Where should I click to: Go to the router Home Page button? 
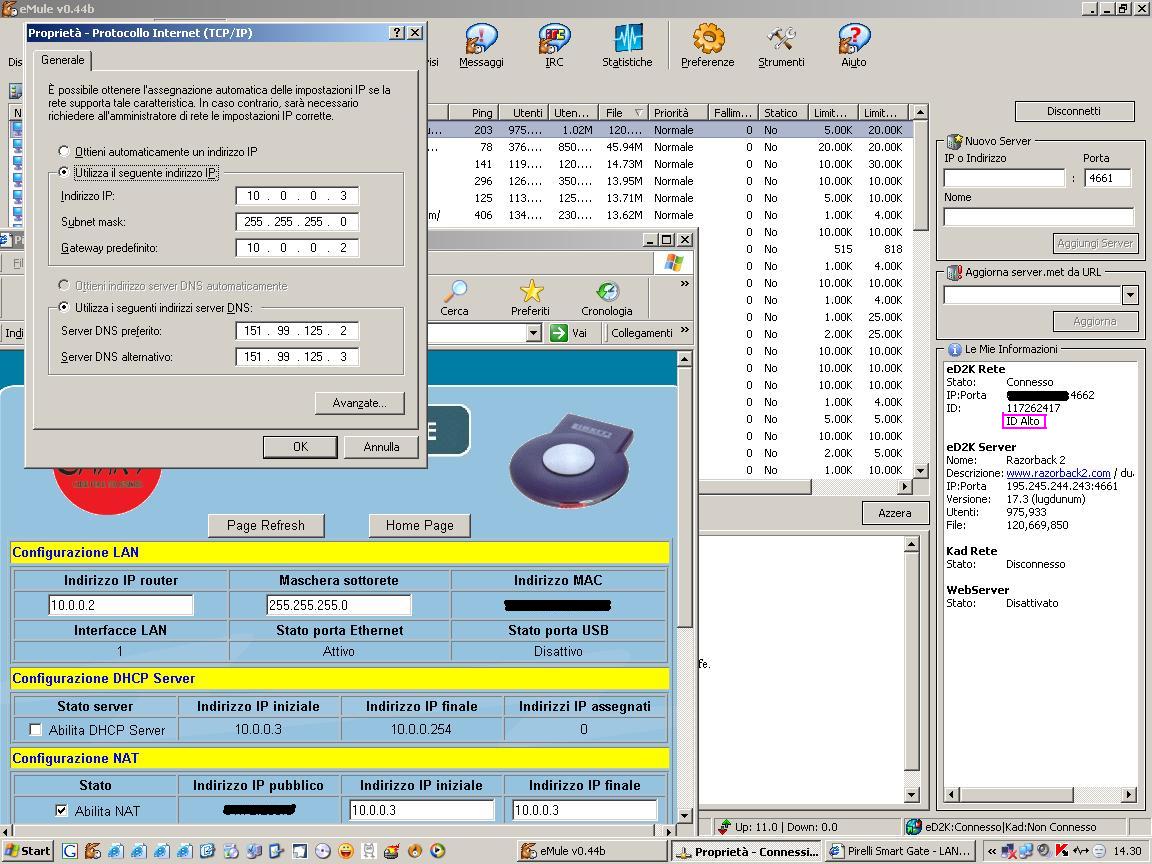420,525
